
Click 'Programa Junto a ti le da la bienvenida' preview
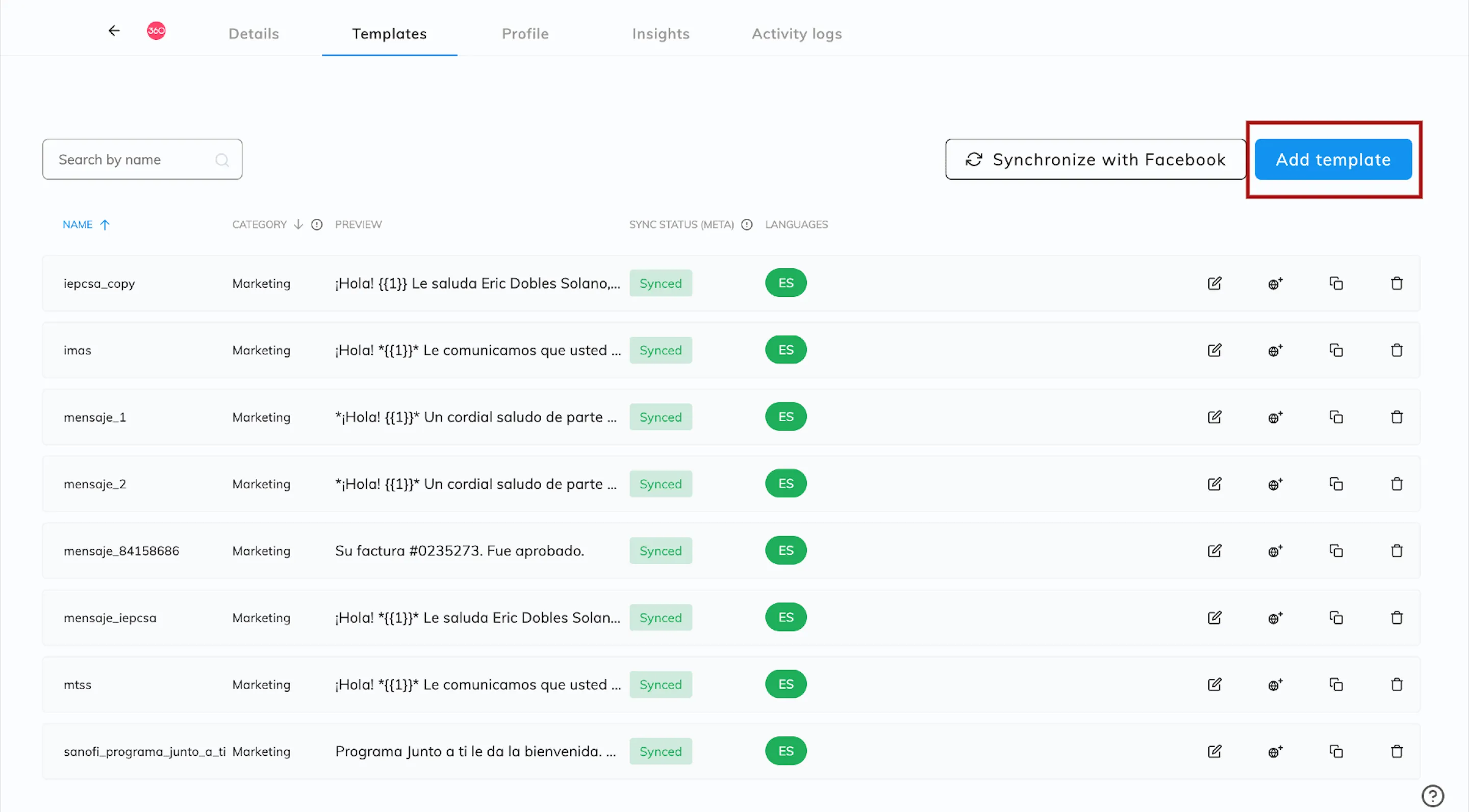click(475, 751)
